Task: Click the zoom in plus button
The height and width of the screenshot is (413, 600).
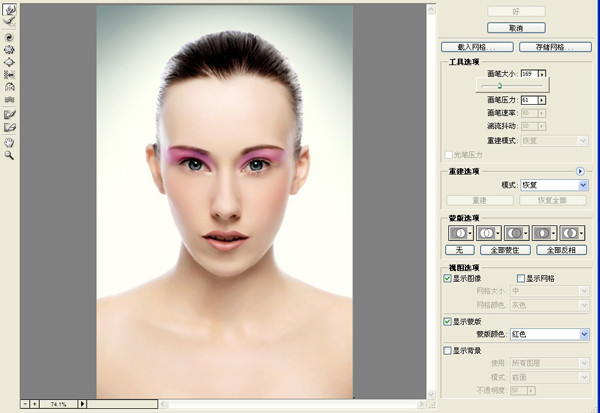Action: point(34,404)
